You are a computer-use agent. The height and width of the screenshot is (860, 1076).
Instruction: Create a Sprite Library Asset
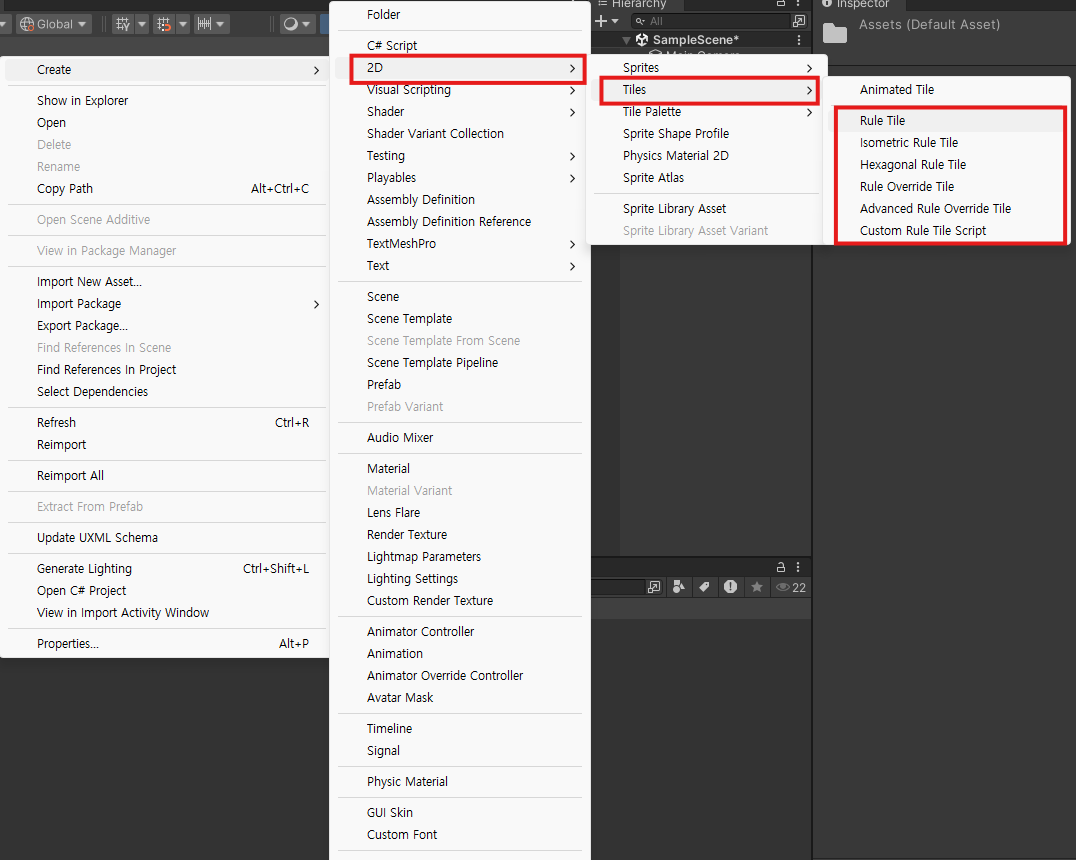pyautogui.click(x=706, y=209)
